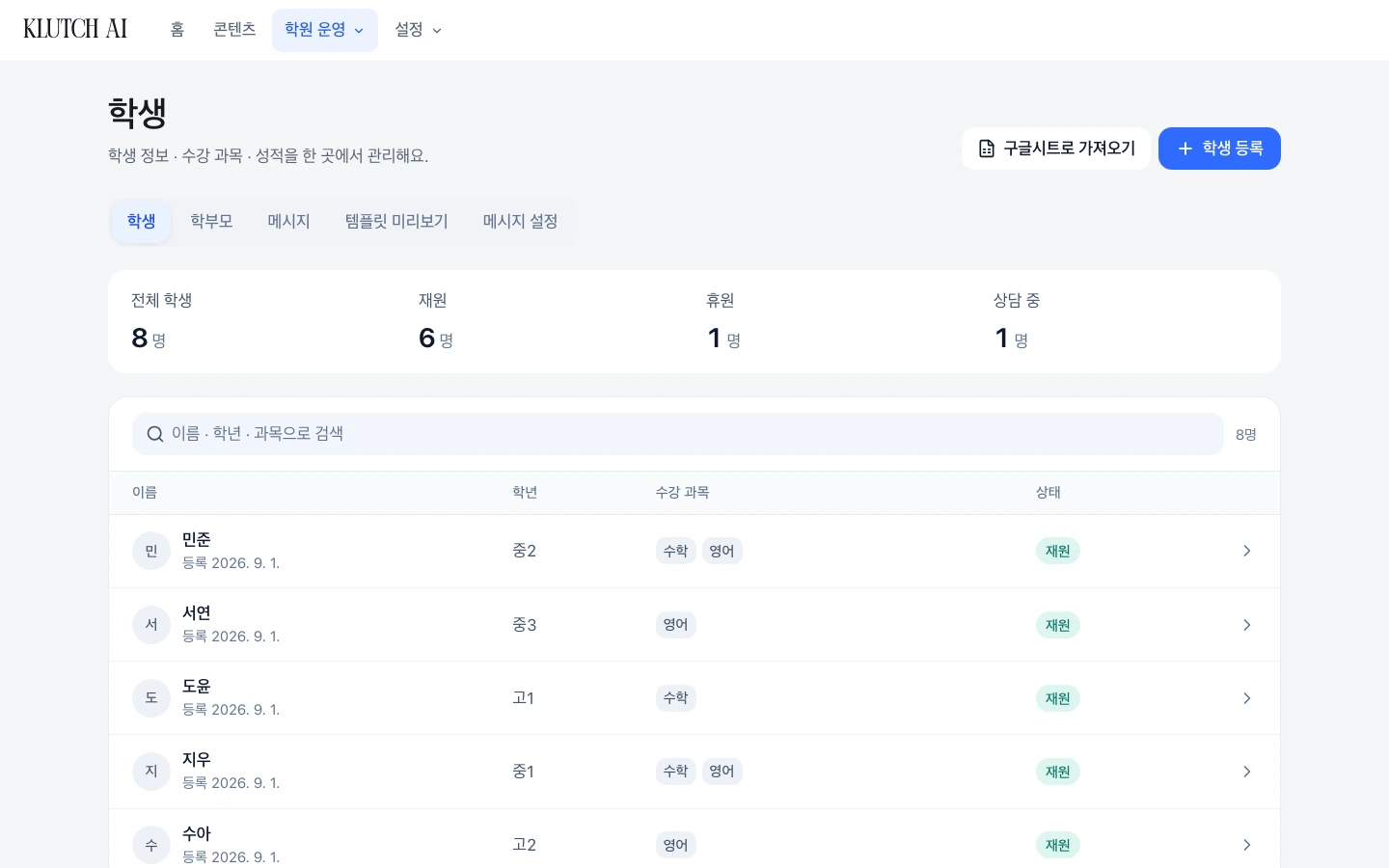This screenshot has height=868, width=1389.
Task: Click the Google Sheets import document icon
Action: click(987, 149)
